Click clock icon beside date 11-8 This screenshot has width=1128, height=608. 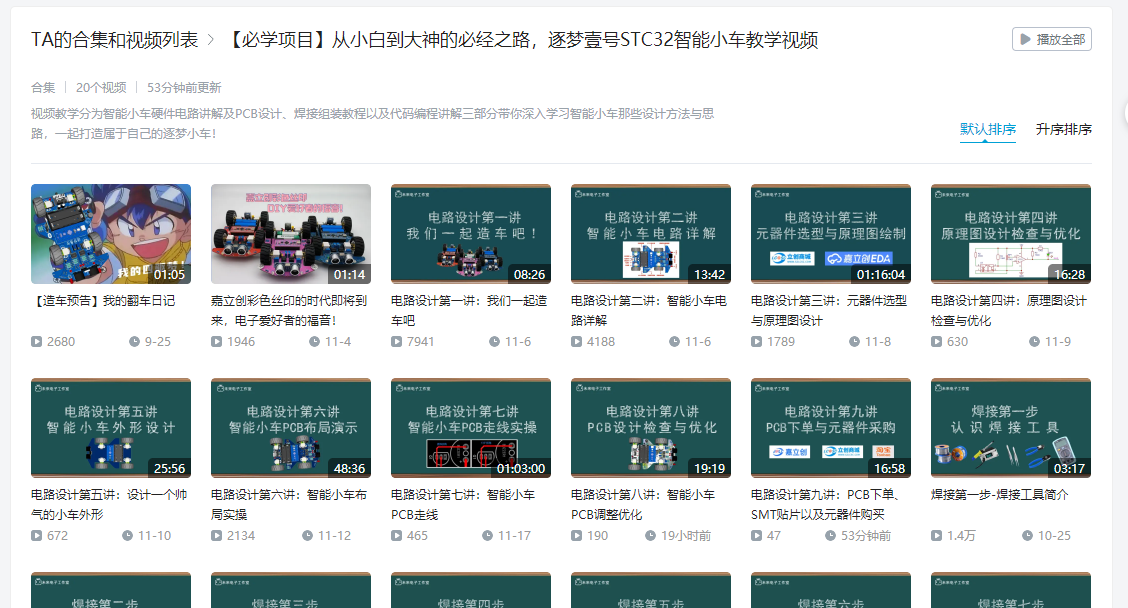coord(855,342)
